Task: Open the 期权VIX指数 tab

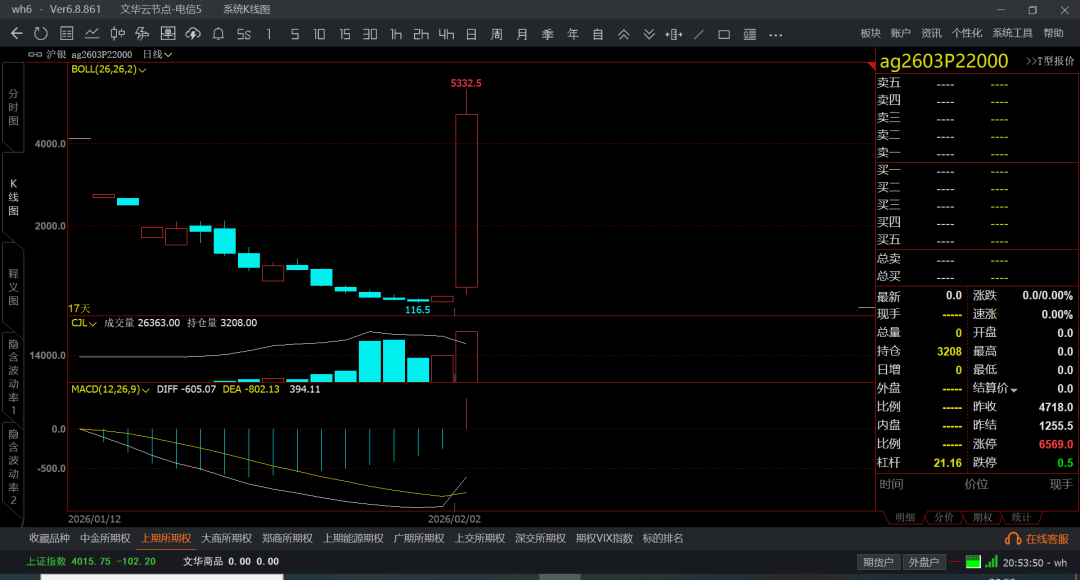Action: (x=604, y=539)
